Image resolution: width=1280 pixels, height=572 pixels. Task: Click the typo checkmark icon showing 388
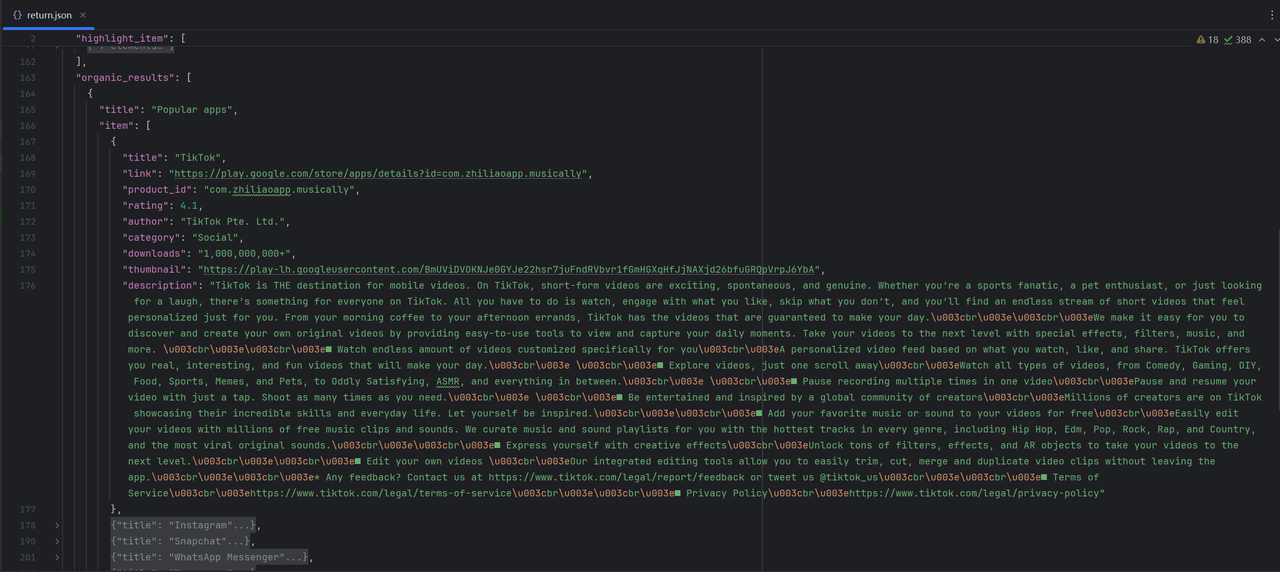coord(1229,40)
